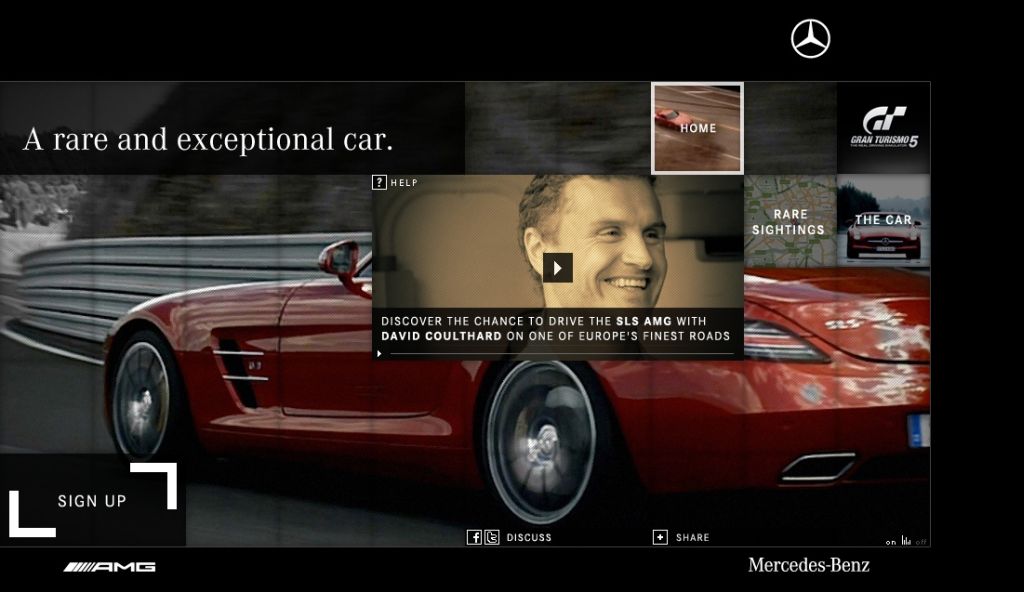Open the Twitter discuss icon

(492, 537)
